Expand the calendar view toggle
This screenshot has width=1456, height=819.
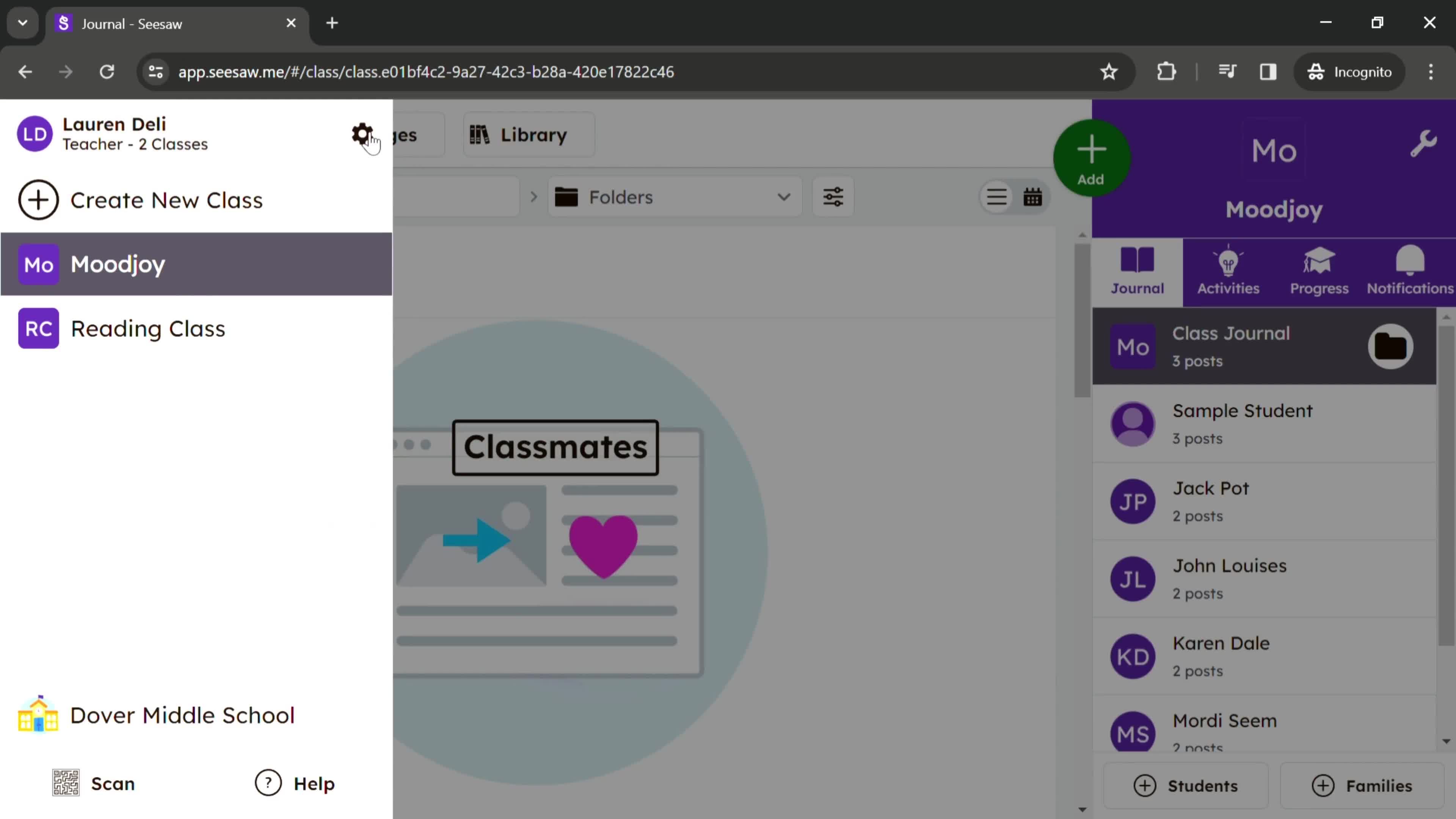tap(1033, 197)
